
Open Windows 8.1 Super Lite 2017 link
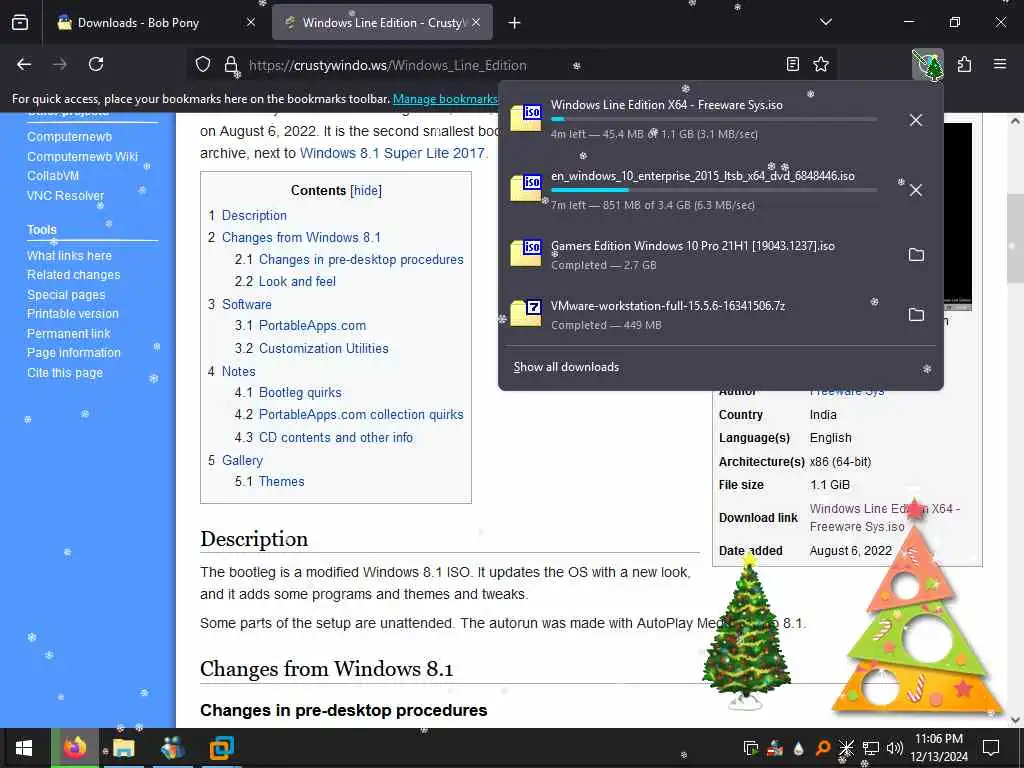pyautogui.click(x=392, y=153)
